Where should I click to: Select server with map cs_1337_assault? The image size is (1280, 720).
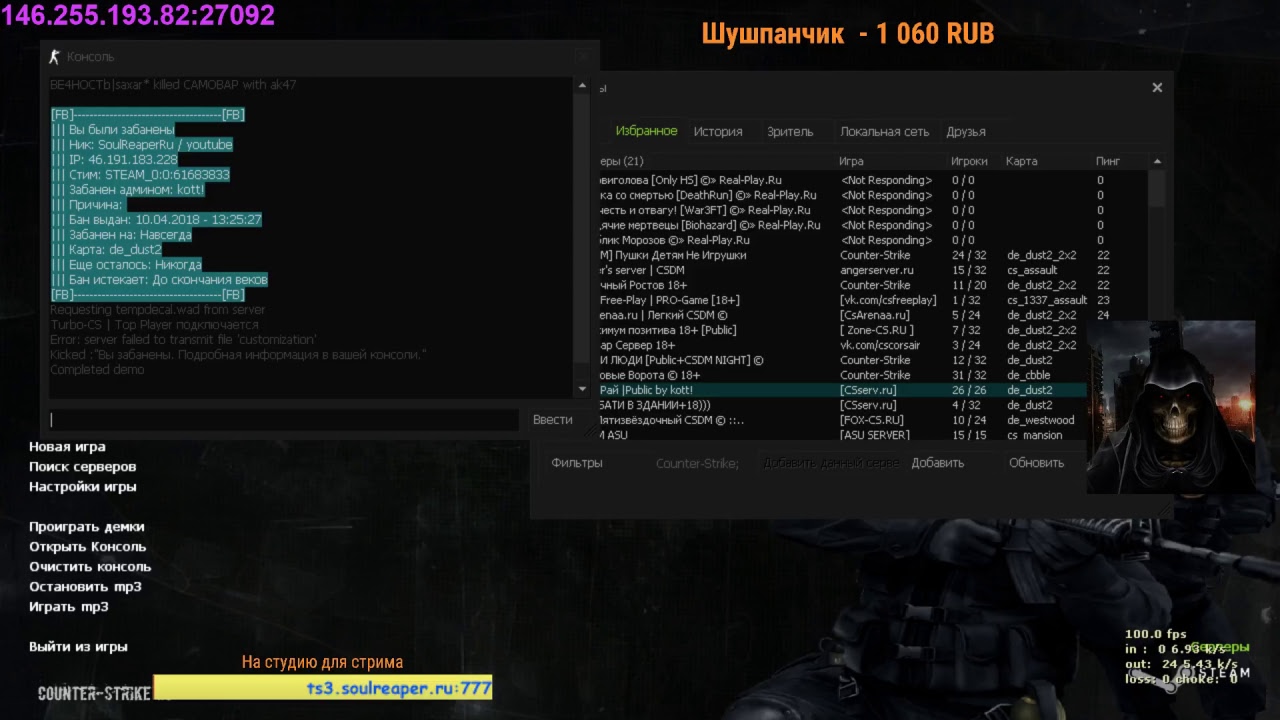coord(873,300)
